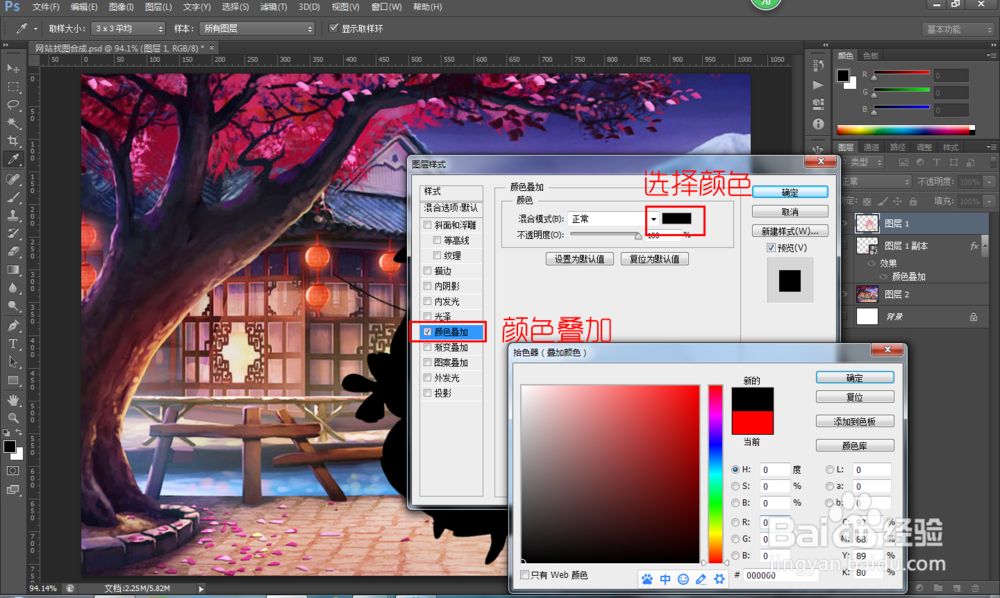Select the Eraser tool
This screenshot has width=1000, height=598.
click(13, 252)
